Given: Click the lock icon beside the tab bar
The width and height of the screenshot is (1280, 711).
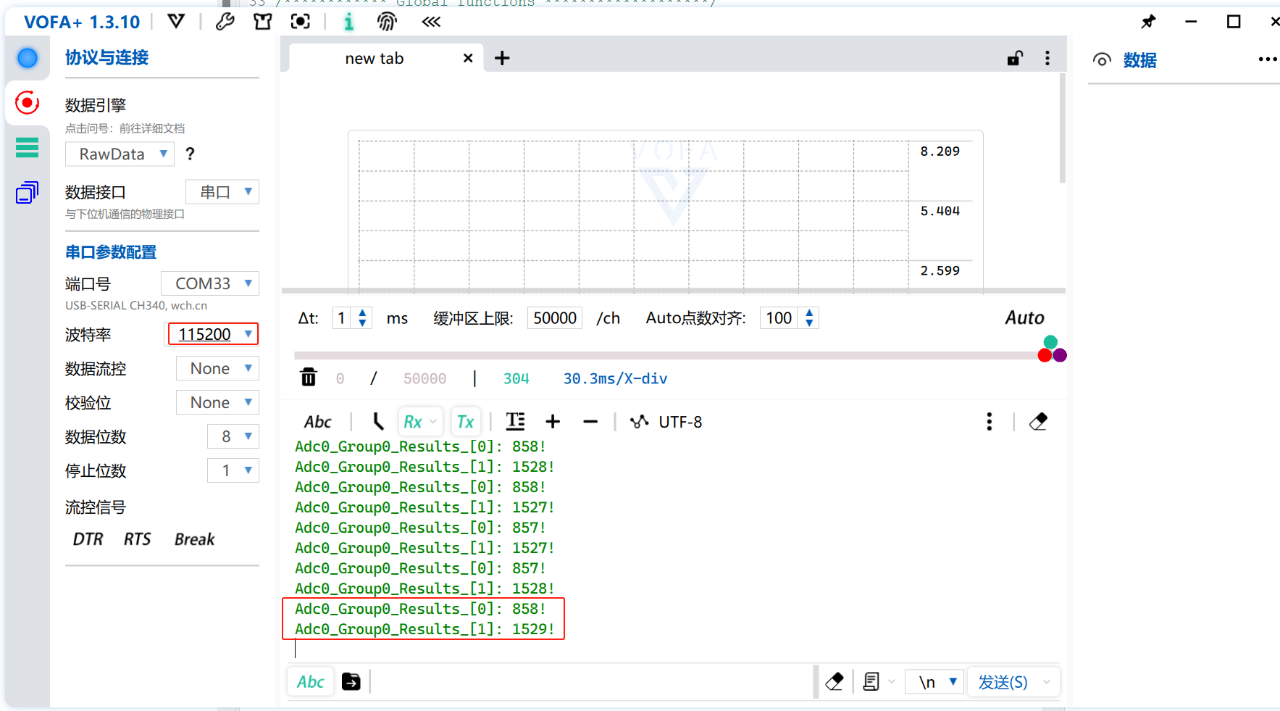Looking at the screenshot, I should click(x=1015, y=58).
